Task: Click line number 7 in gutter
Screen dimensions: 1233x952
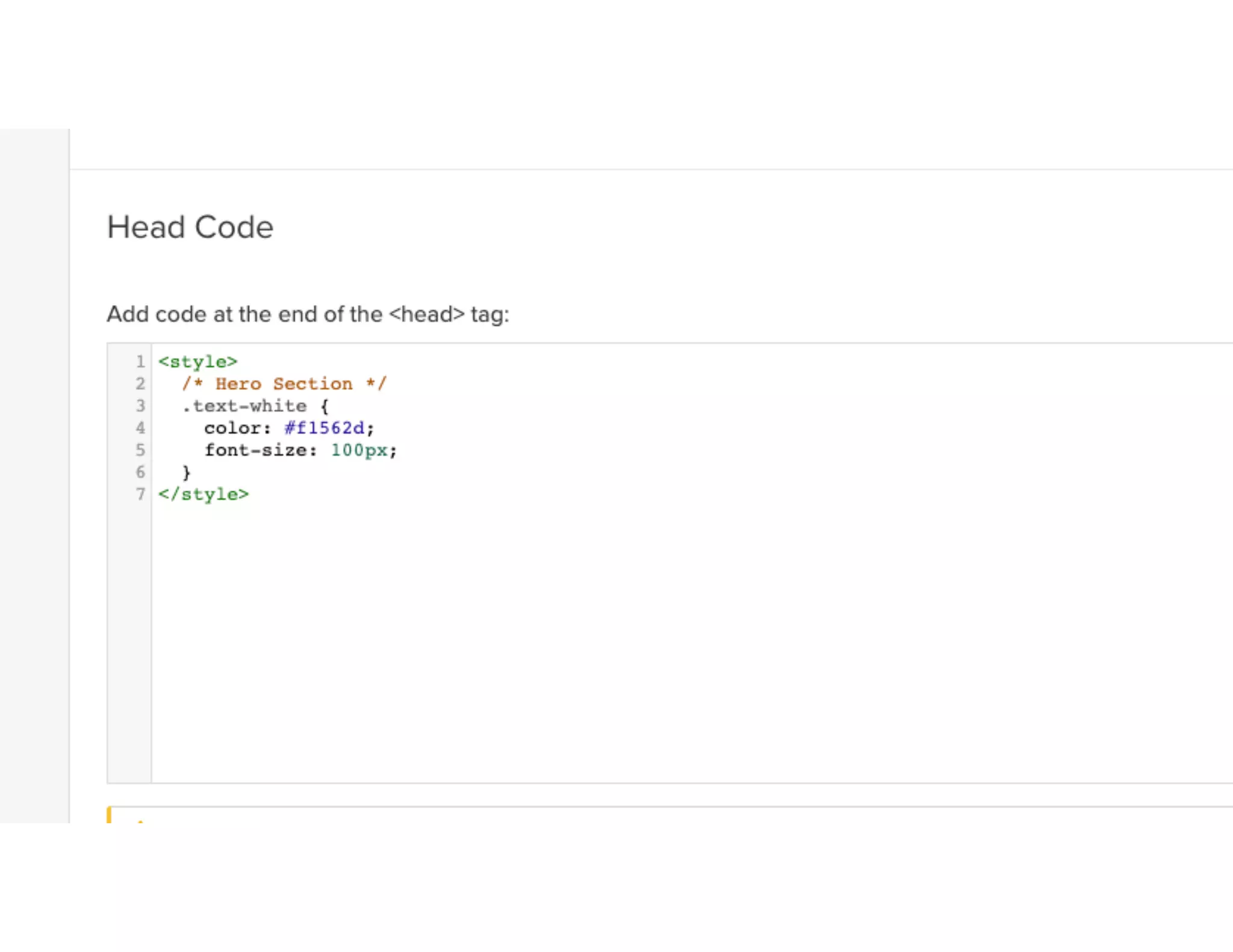Action: click(x=140, y=494)
